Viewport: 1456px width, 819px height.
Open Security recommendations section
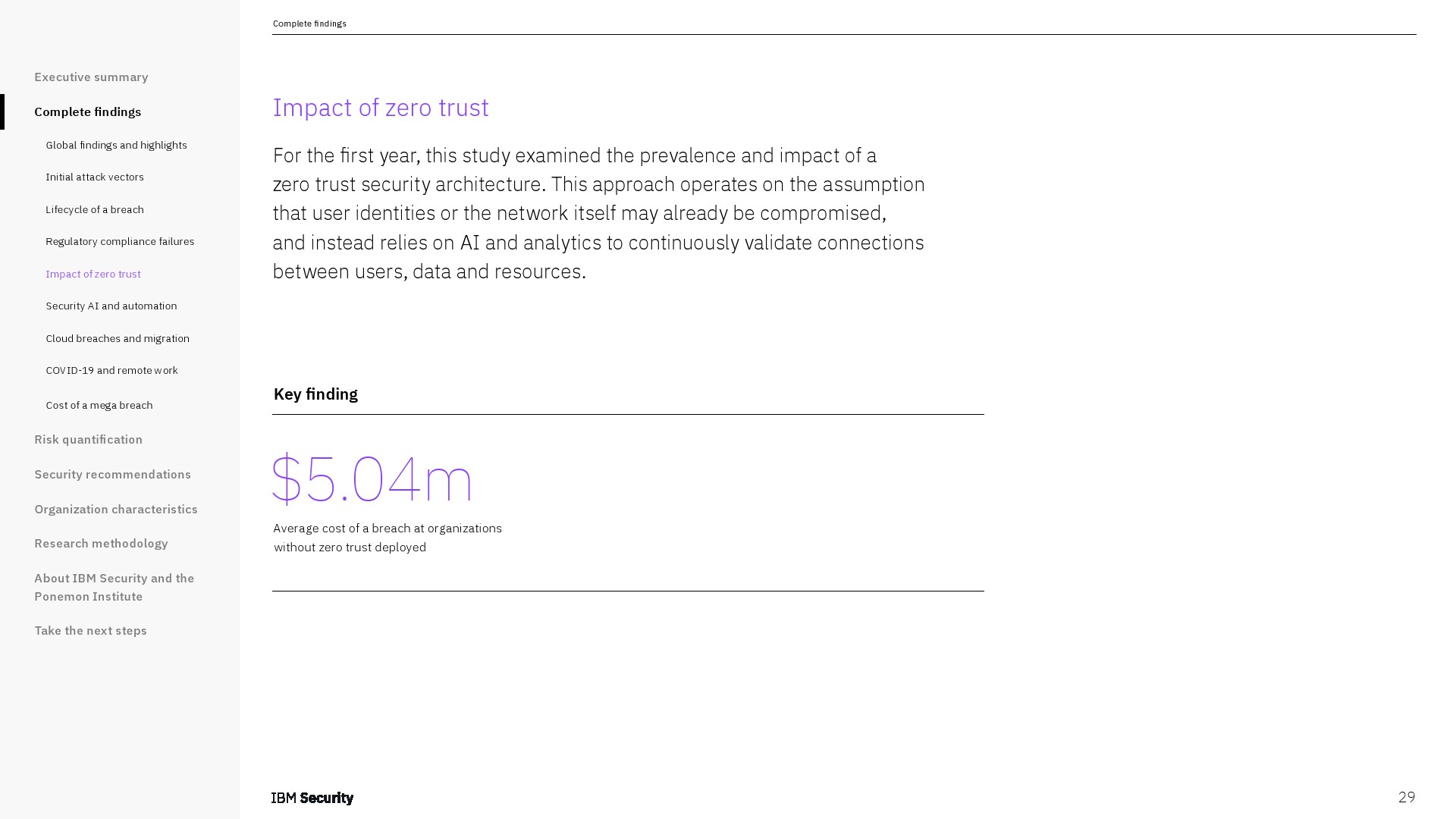pyautogui.click(x=112, y=475)
